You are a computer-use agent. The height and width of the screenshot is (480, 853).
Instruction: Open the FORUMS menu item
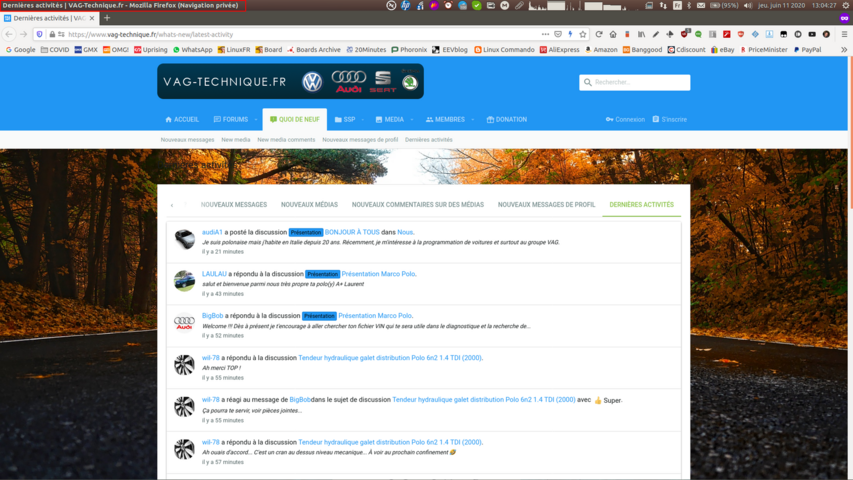[231, 119]
